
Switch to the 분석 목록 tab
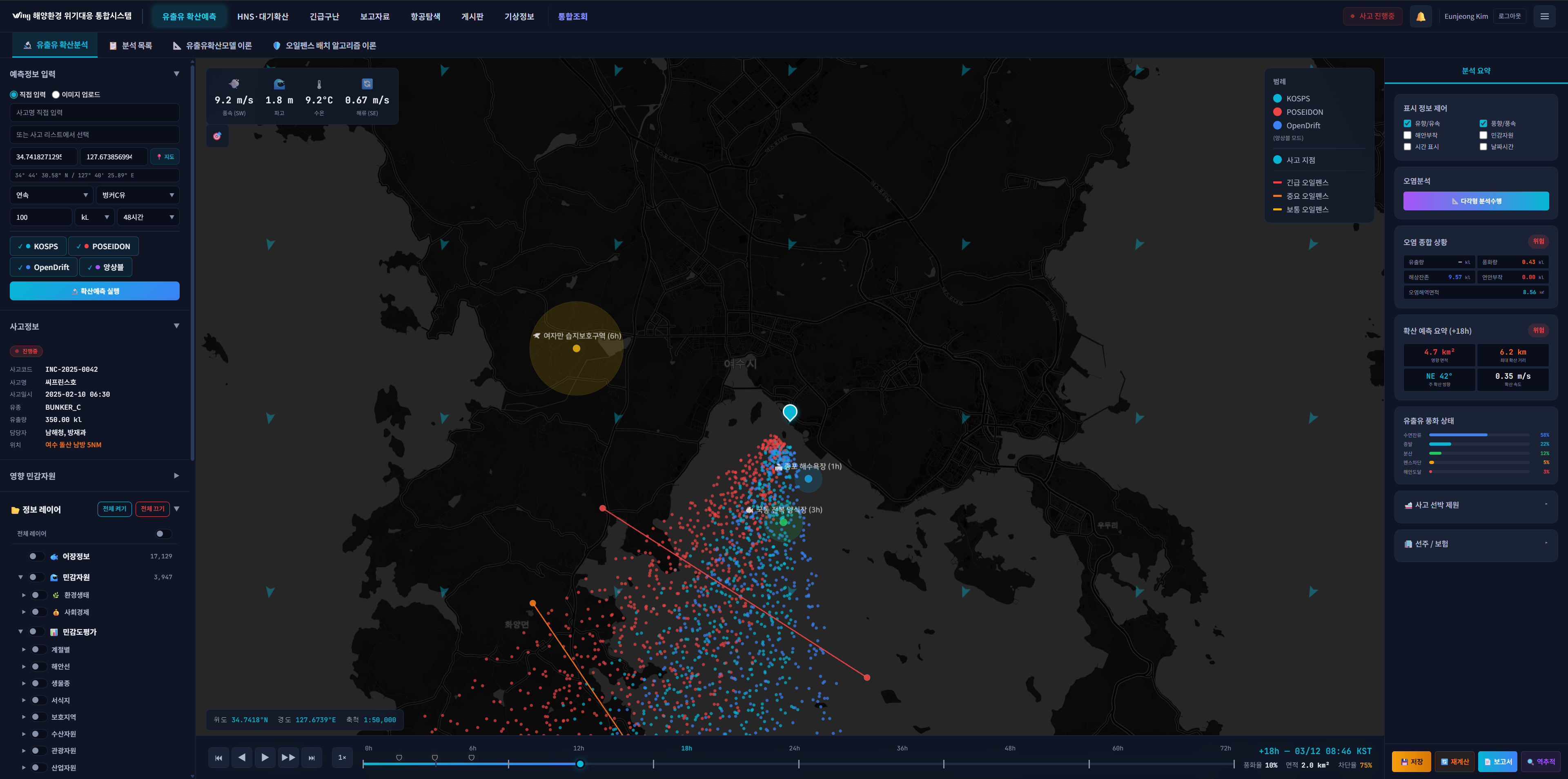(130, 46)
